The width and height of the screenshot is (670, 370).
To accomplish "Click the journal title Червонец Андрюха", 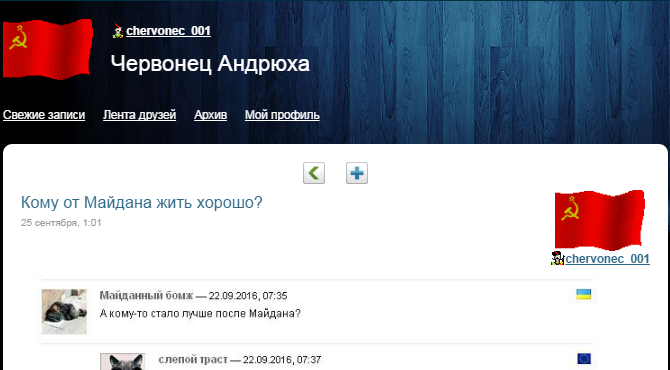I will [210, 64].
